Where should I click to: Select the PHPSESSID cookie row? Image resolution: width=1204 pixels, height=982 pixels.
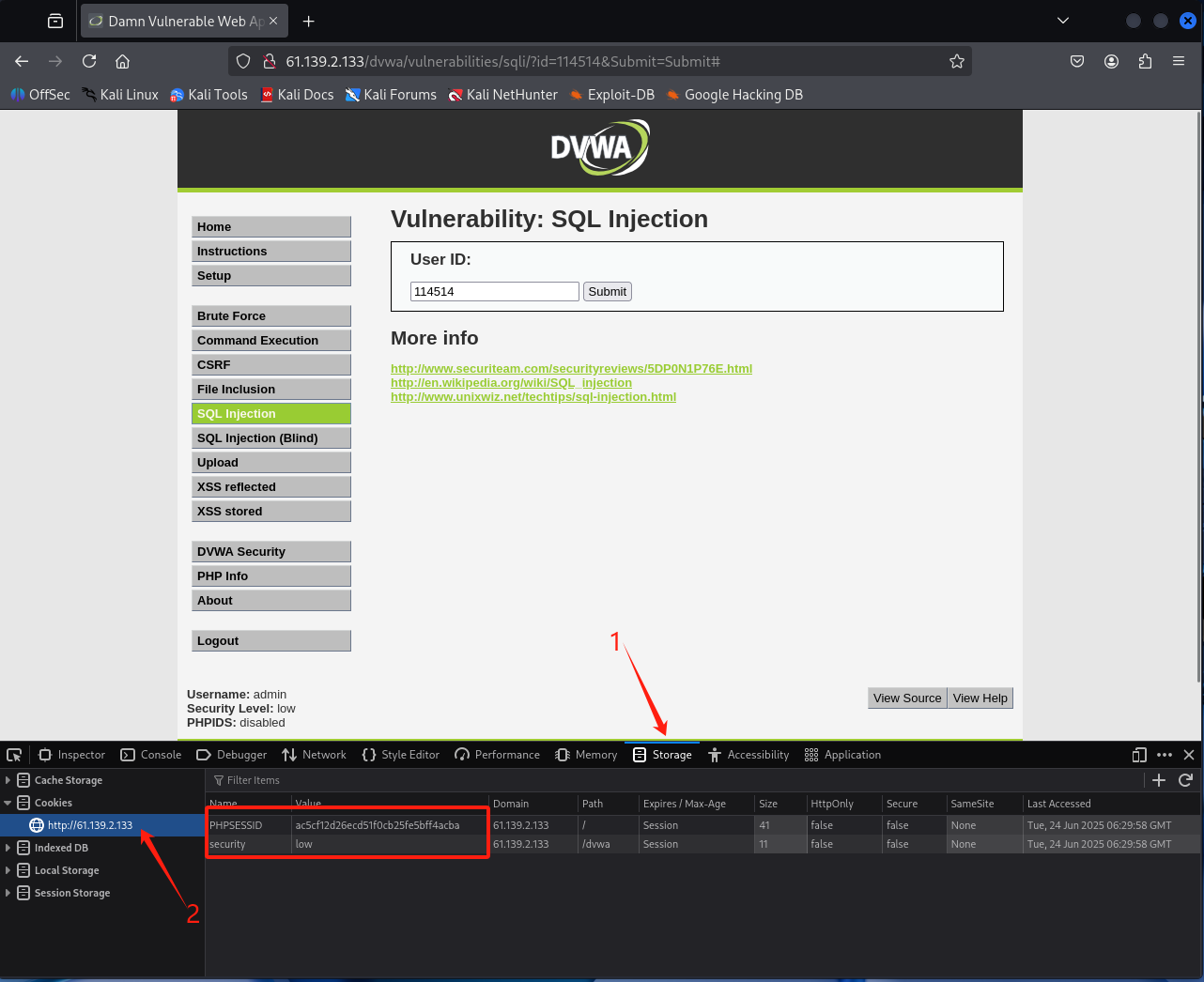702,825
